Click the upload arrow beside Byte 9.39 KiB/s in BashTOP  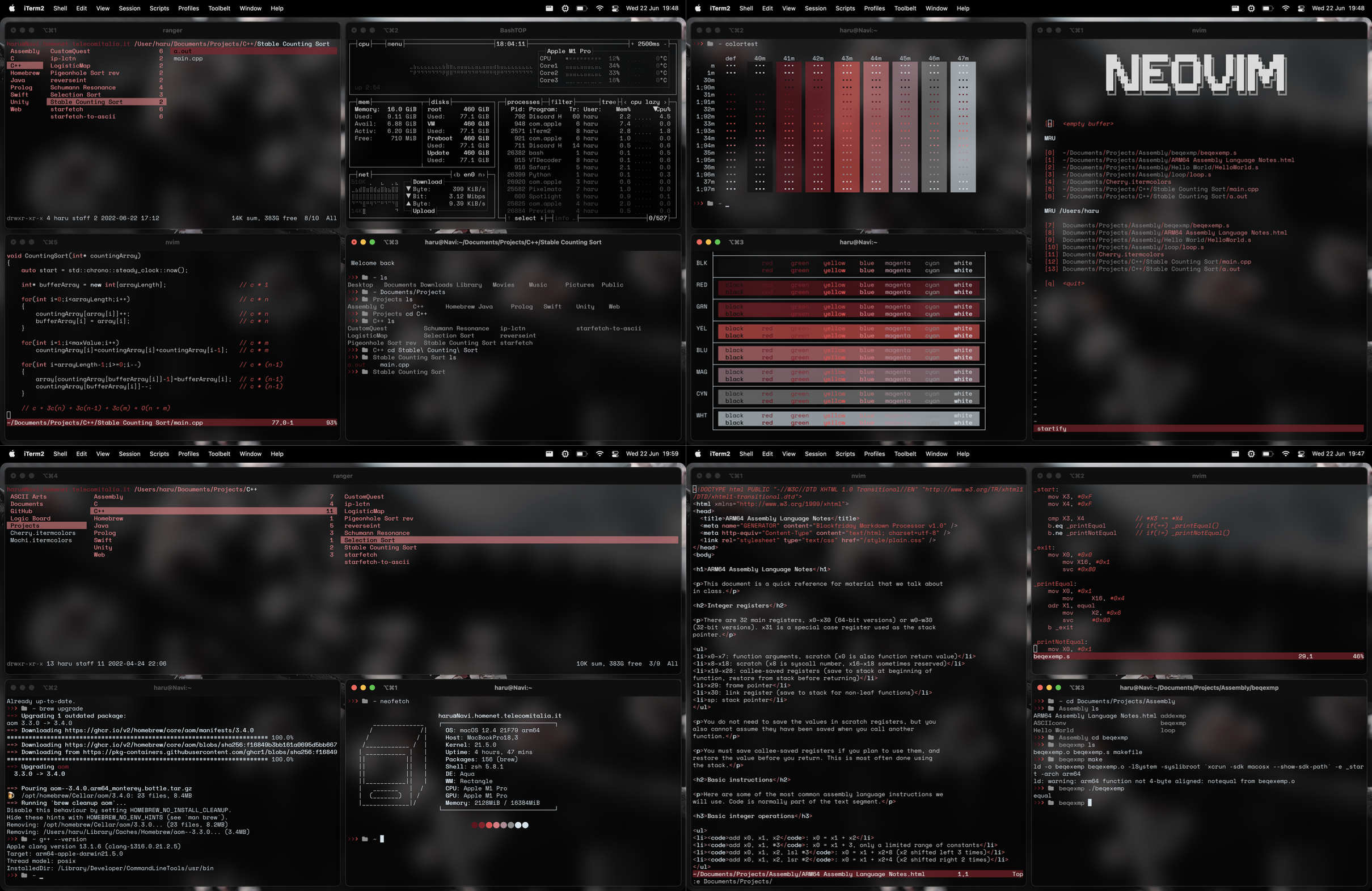pyautogui.click(x=409, y=204)
